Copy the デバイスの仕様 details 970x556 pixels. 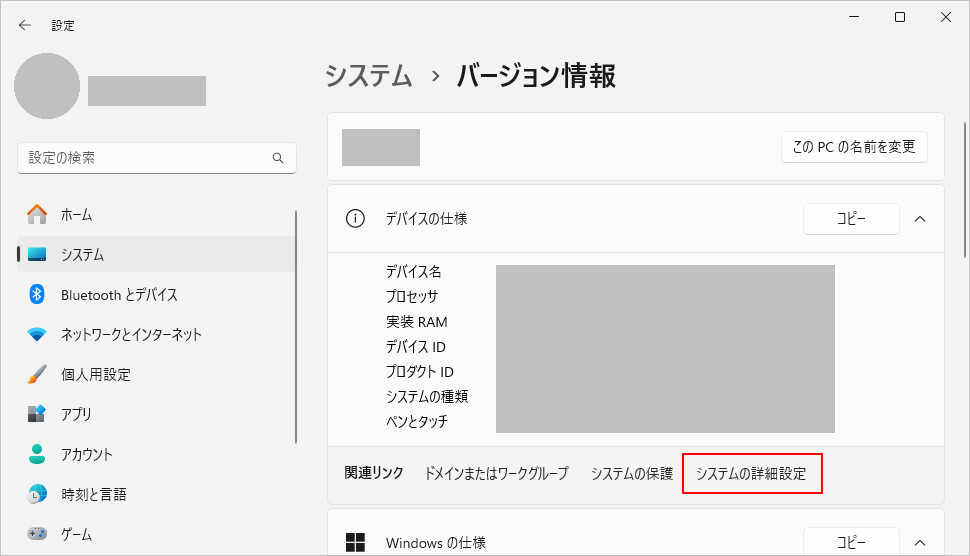[x=851, y=219]
